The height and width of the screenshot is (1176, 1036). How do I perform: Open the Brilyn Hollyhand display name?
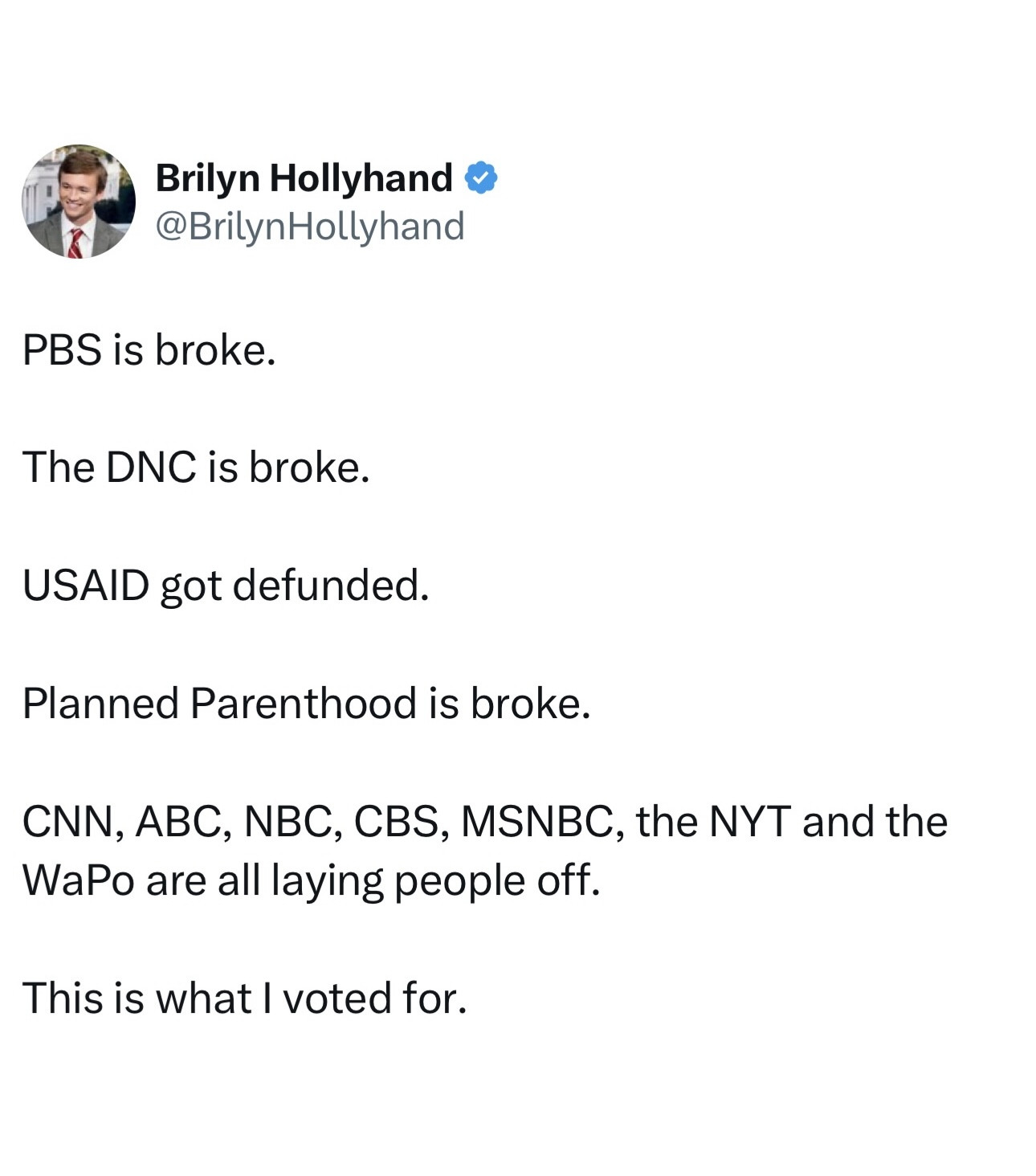[x=304, y=178]
